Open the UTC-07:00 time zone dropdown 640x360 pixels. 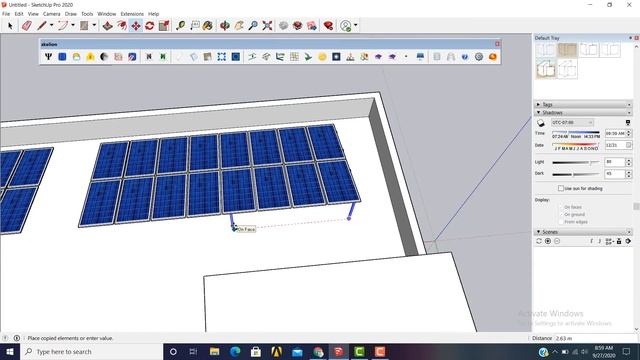572,122
